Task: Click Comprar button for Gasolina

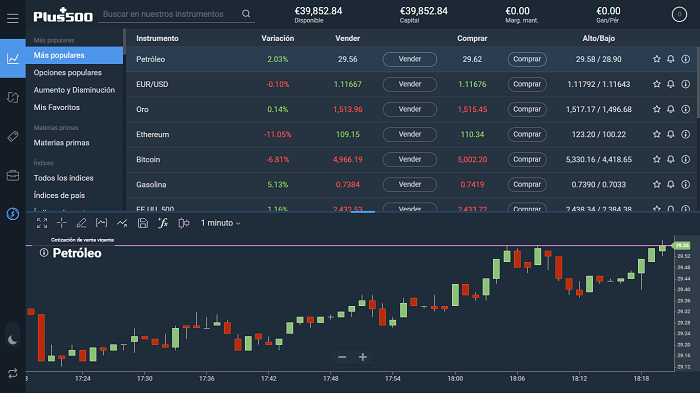Action: coord(527,184)
